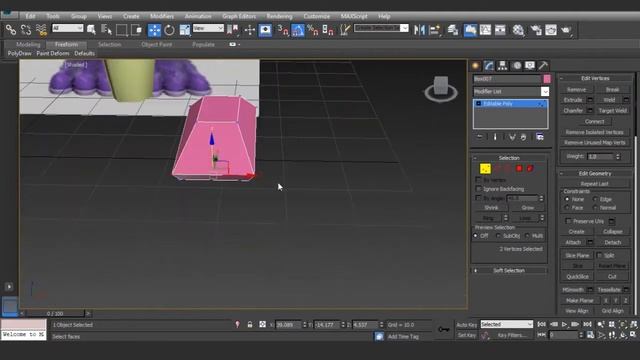This screenshot has height=360, width=640.
Task: Click the Bind to Space Warp icon
Action: pos(41,30)
